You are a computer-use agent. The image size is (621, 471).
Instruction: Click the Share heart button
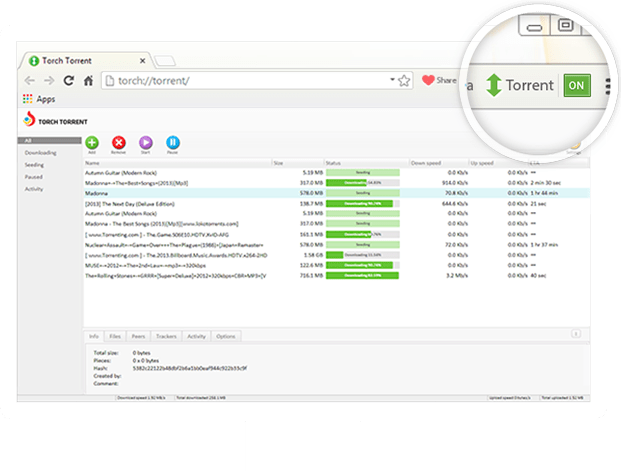[439, 80]
